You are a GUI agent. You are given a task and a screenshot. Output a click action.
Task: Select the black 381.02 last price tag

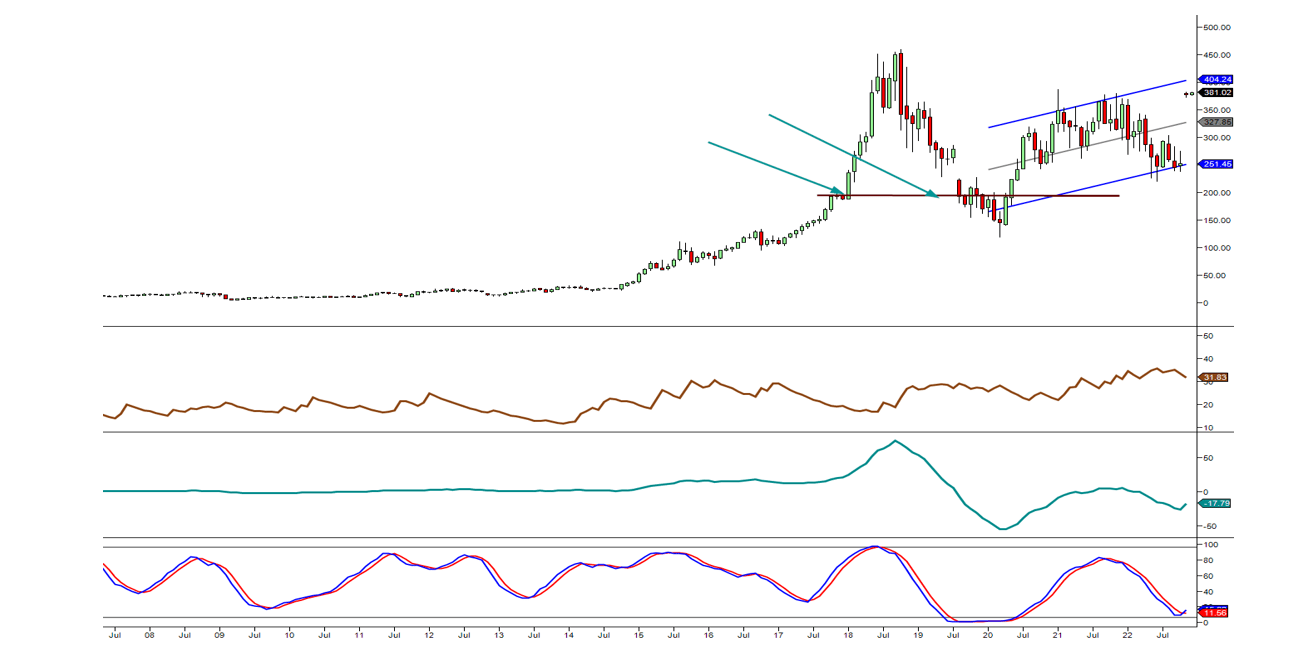click(1217, 92)
